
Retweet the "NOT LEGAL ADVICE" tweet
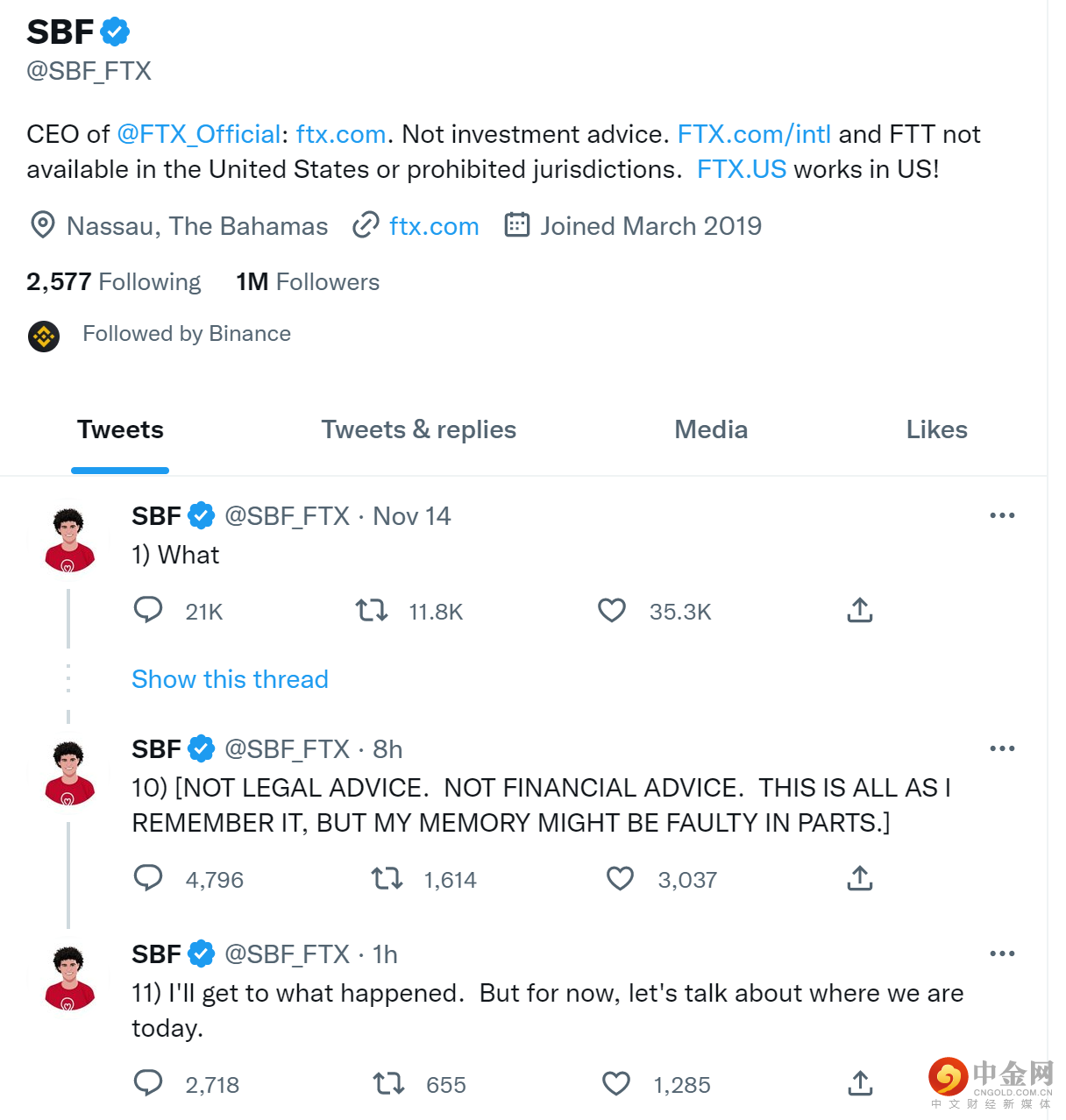point(387,878)
